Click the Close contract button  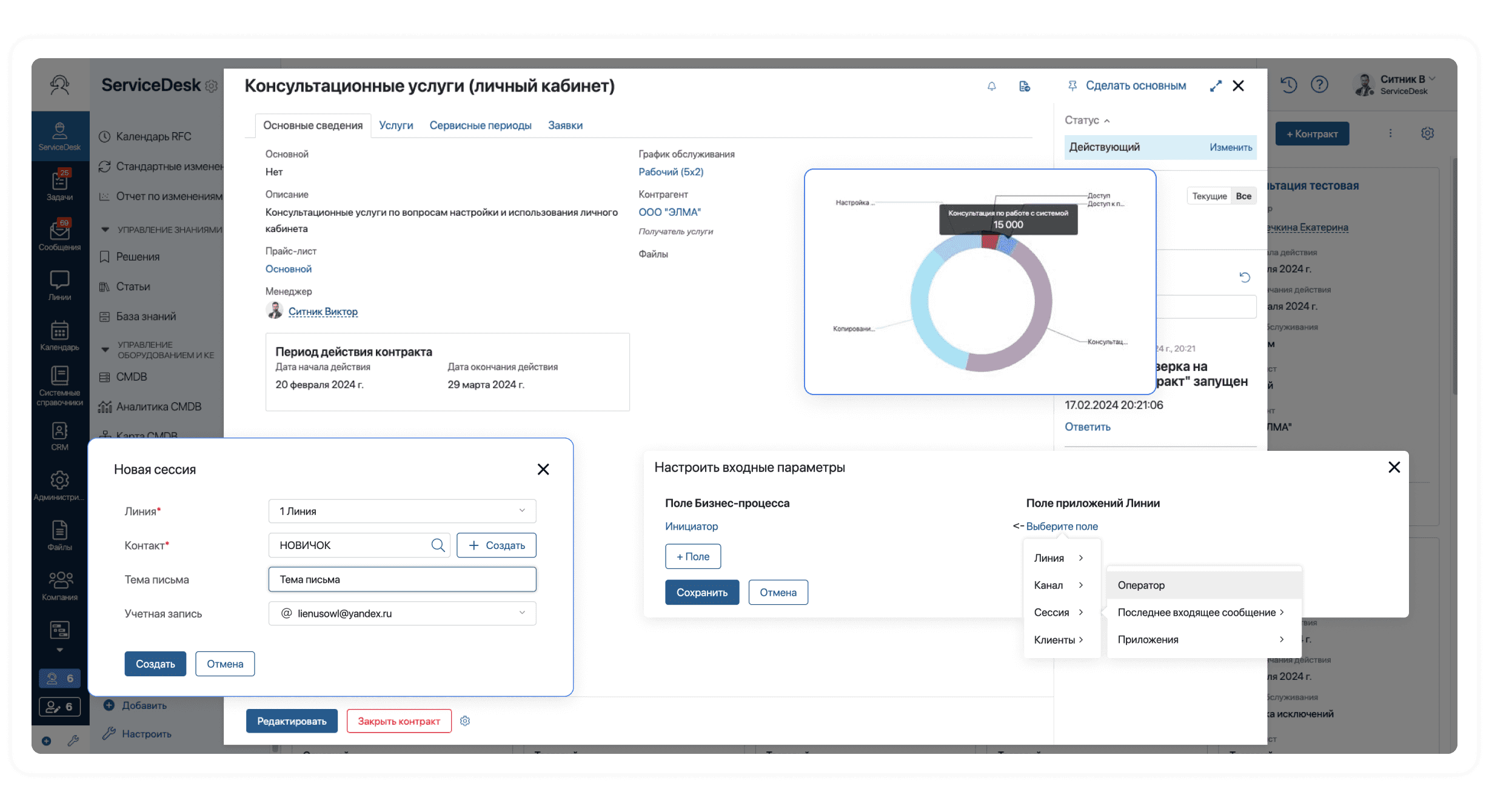[x=398, y=720]
